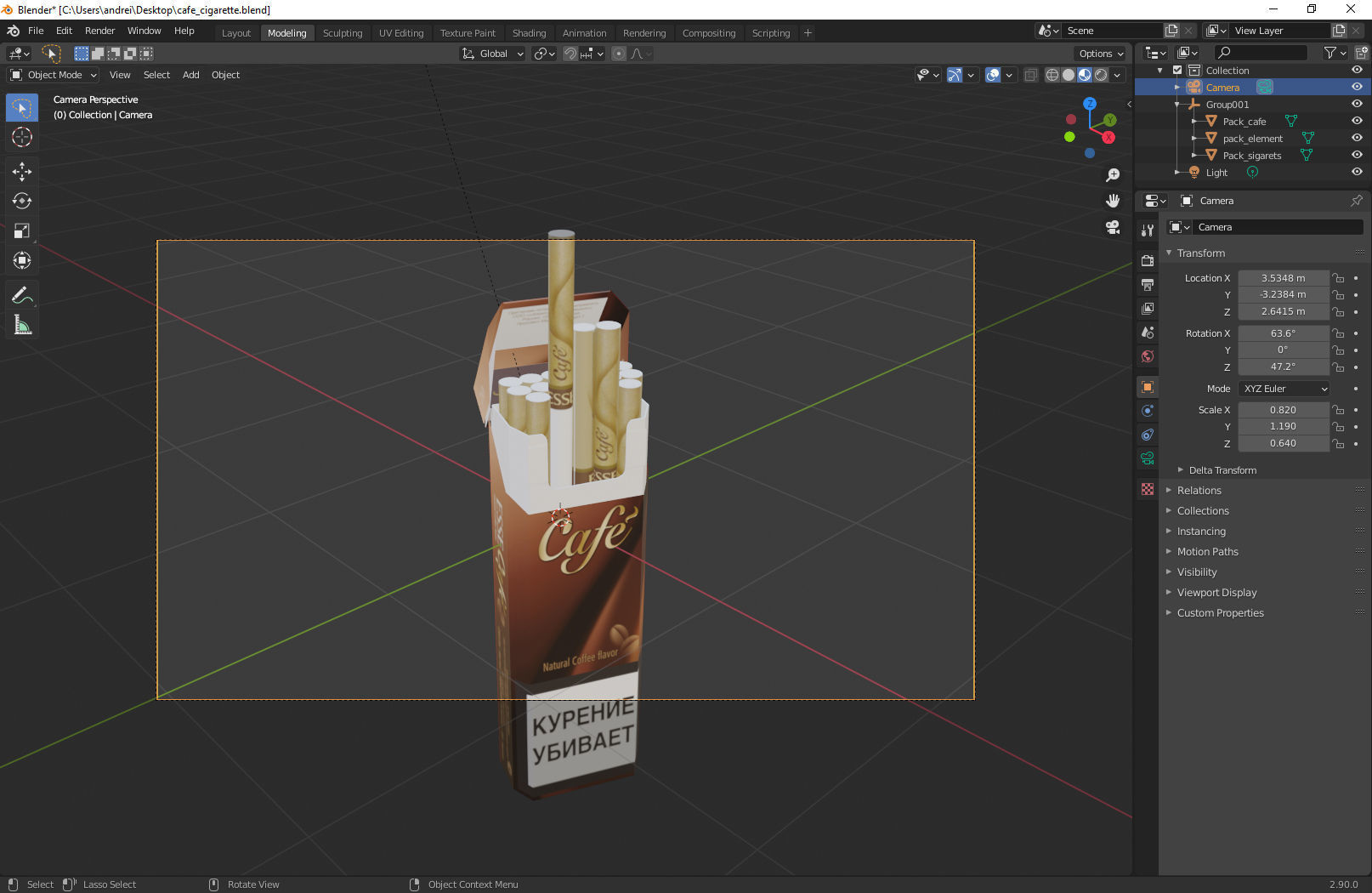
Task: Click the Blender logo app menu
Action: [13, 31]
